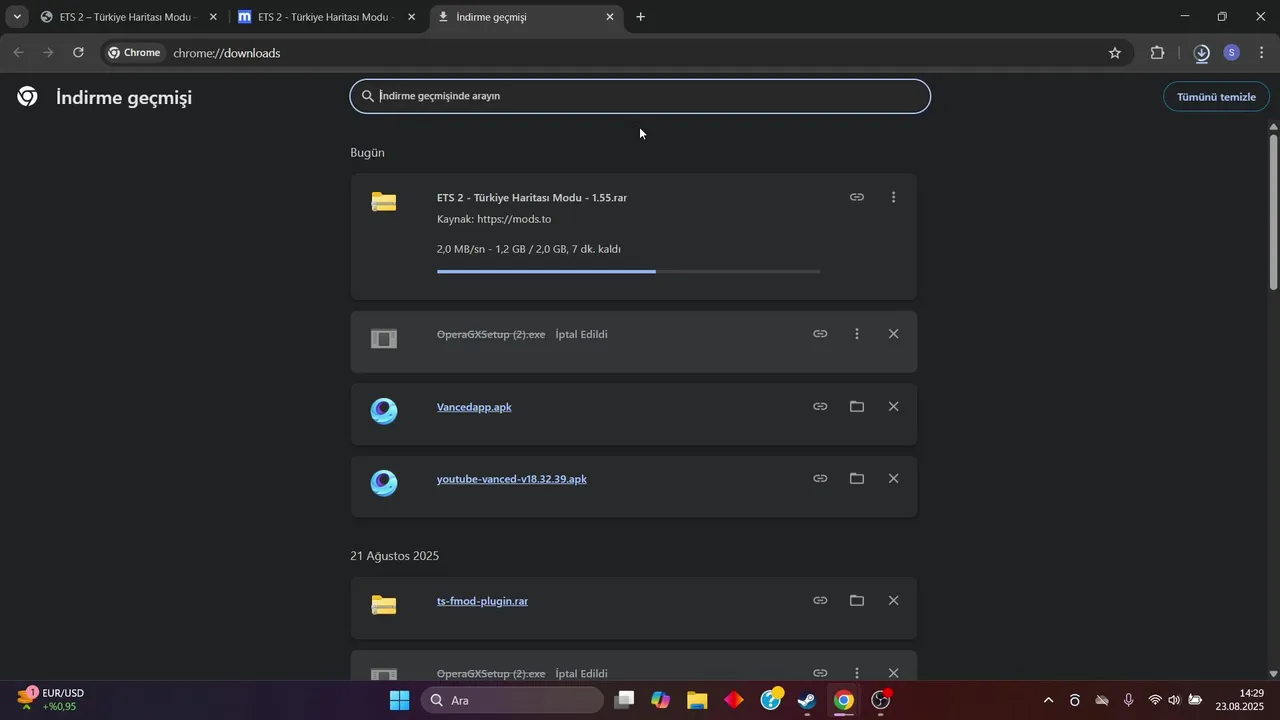The width and height of the screenshot is (1280, 720).
Task: Click the ETS 2 download progress bar
Action: [x=628, y=271]
